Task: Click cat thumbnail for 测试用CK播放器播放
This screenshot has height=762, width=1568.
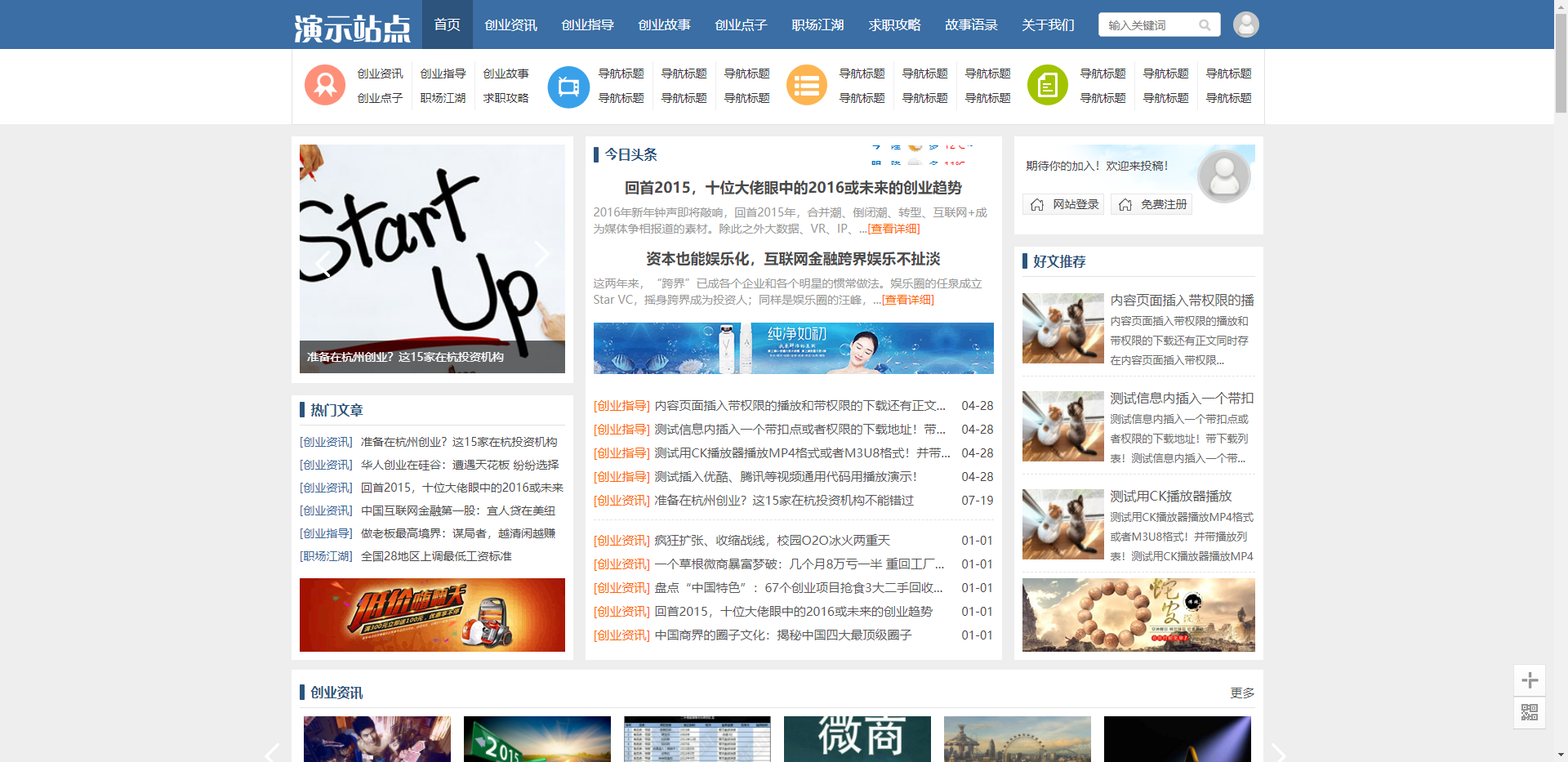Action: click(x=1063, y=524)
